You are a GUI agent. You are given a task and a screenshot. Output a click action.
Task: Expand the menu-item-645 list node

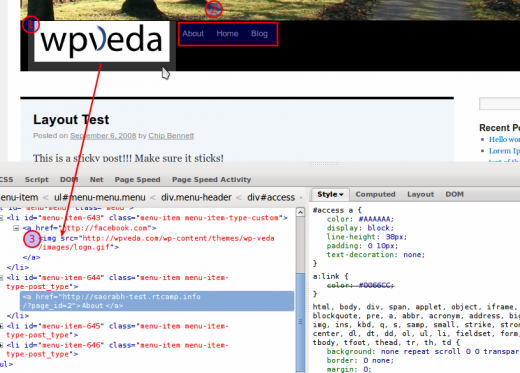click(1, 326)
